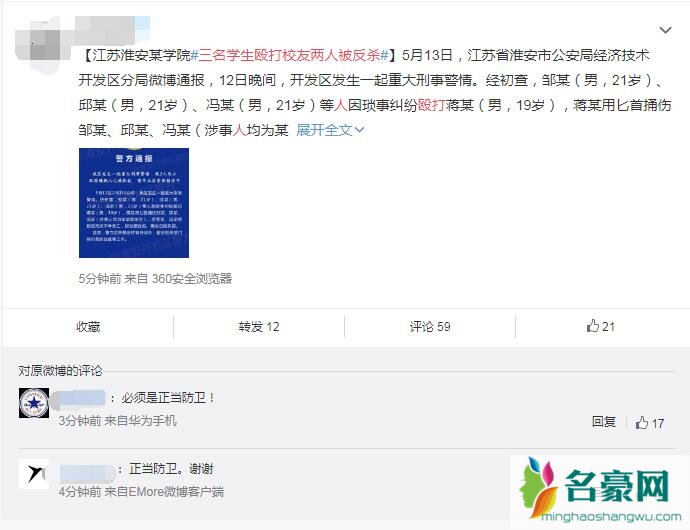The width and height of the screenshot is (690, 530).
Task: Open the blue 警方通报 image thumbnail
Action: point(134,203)
